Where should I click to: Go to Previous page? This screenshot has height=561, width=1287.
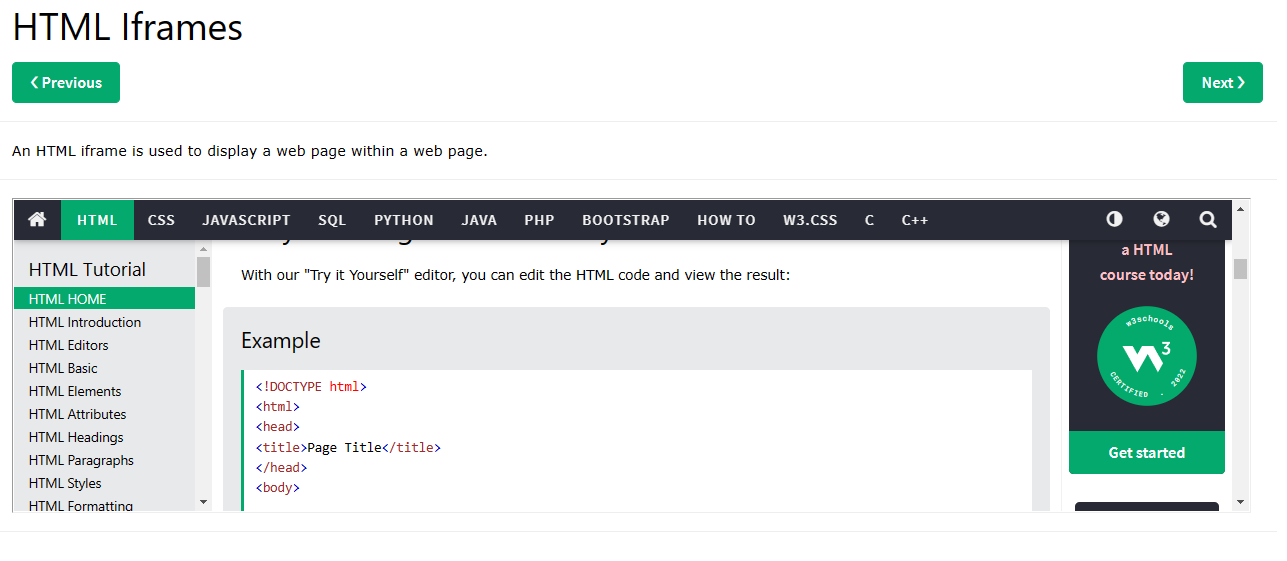66,83
